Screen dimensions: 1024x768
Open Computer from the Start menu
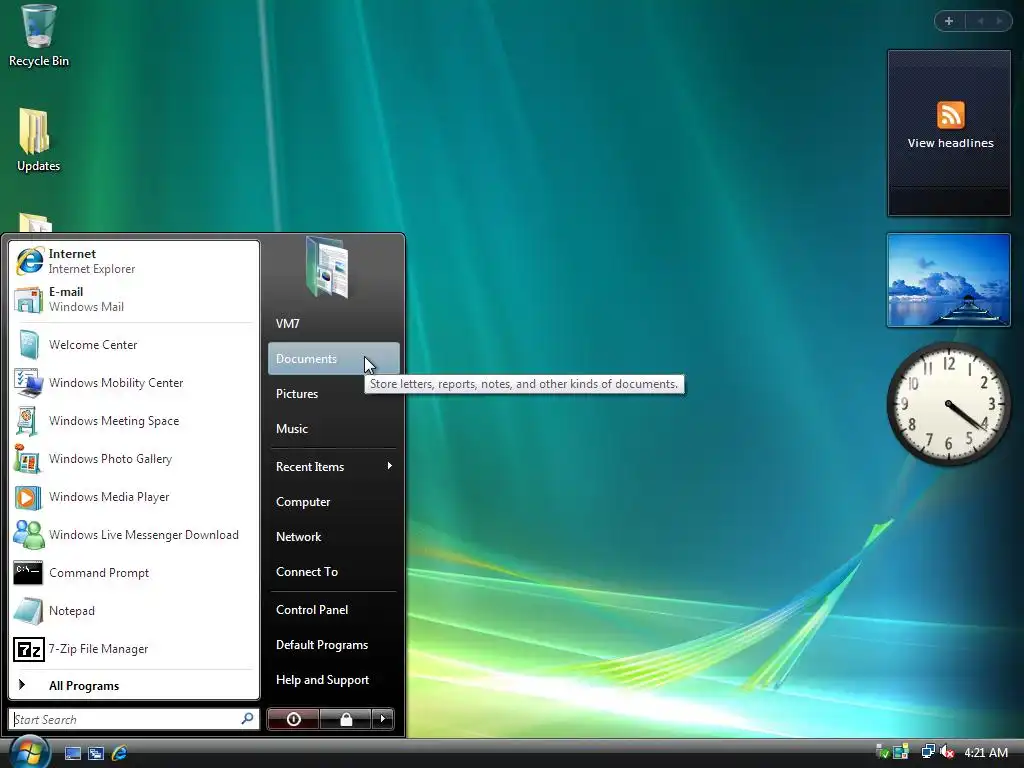point(334,502)
